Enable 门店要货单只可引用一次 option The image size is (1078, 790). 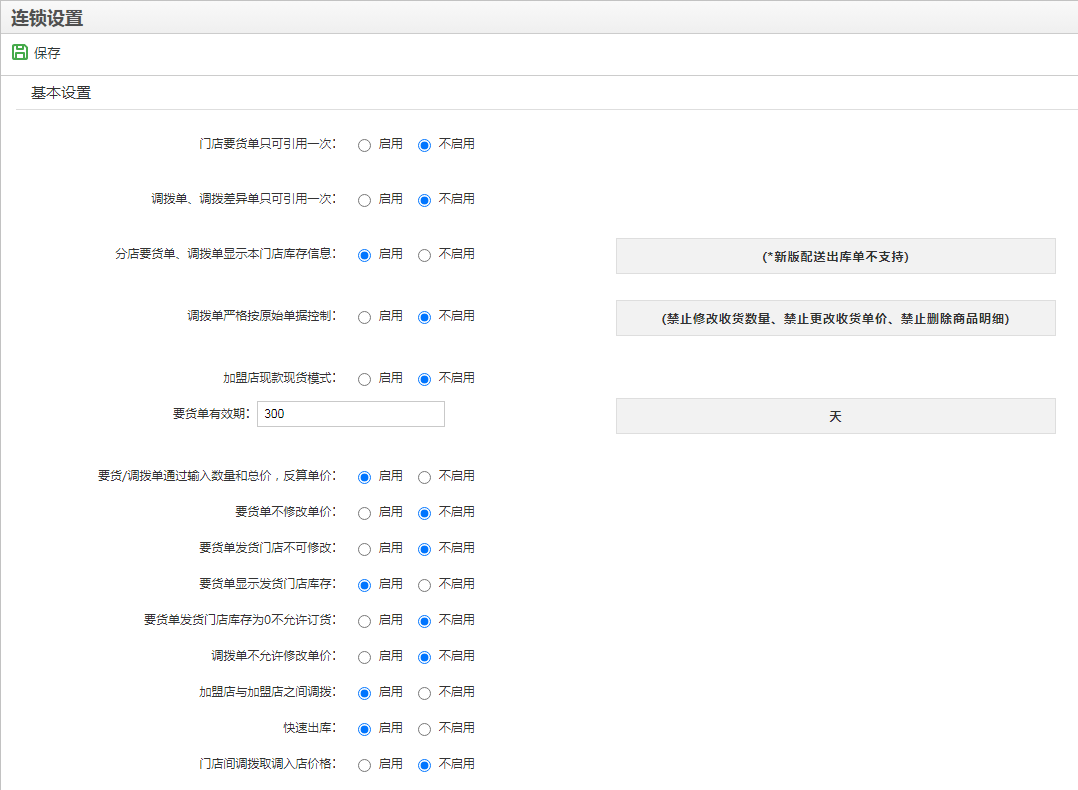click(x=365, y=145)
